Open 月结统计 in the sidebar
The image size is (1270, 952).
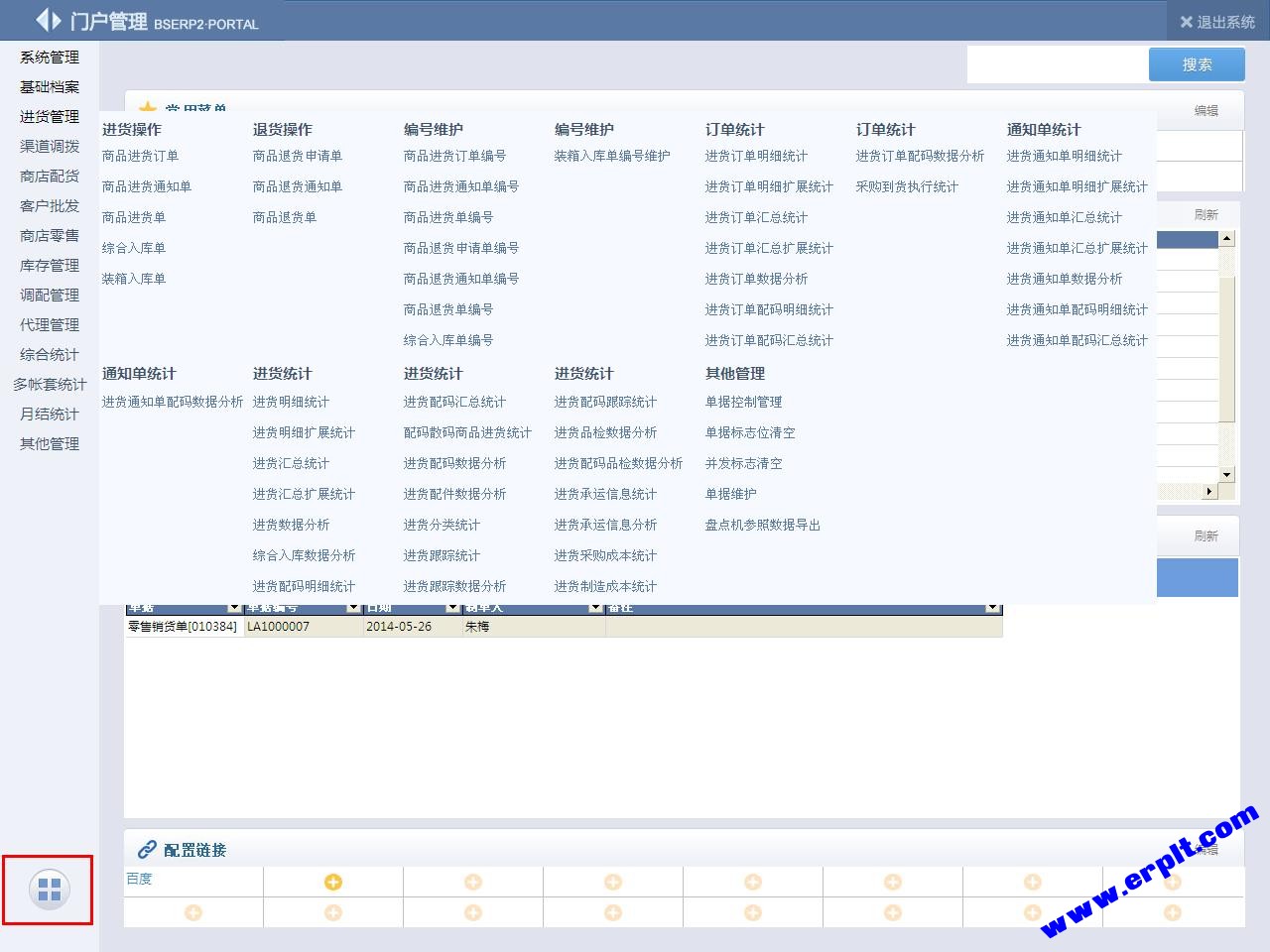tap(50, 415)
